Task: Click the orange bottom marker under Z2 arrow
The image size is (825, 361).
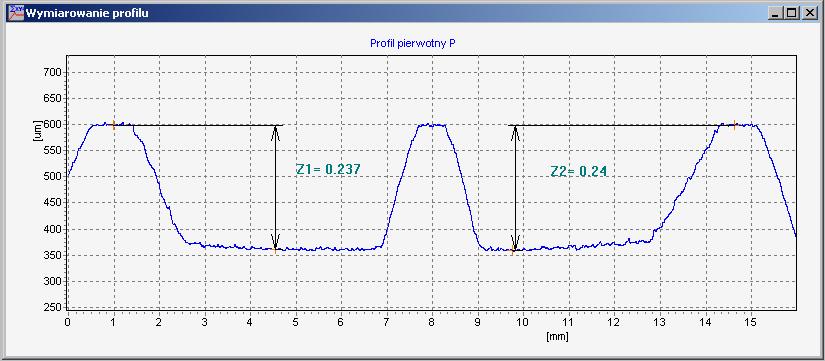Action: tap(513, 250)
